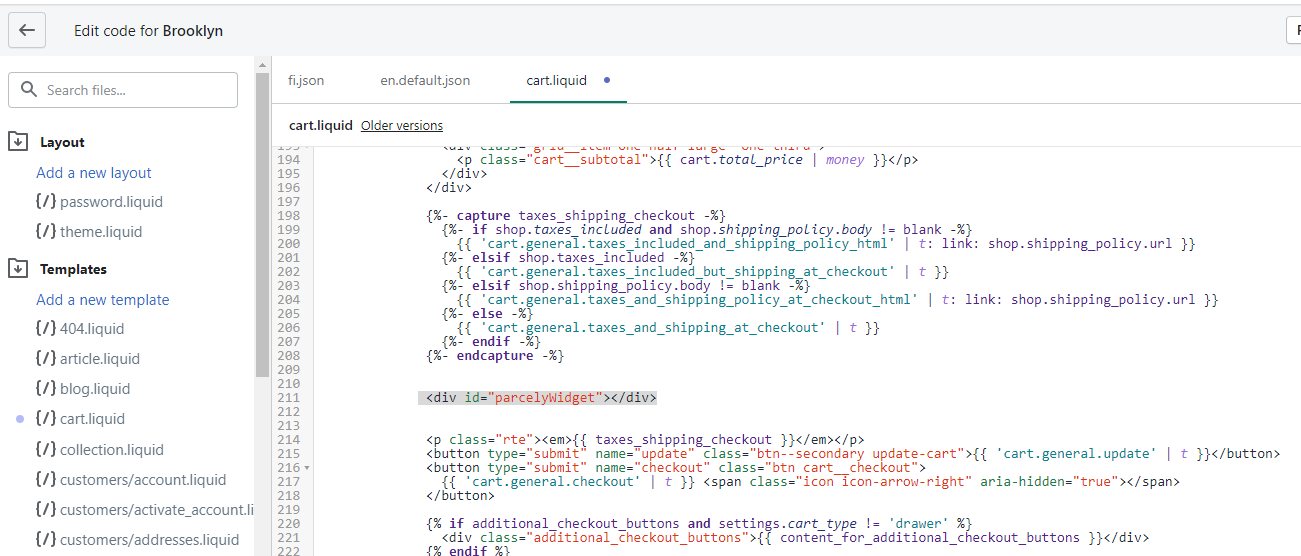Click Add a new layout link
This screenshot has width=1301, height=556.
pyautogui.click(x=94, y=173)
